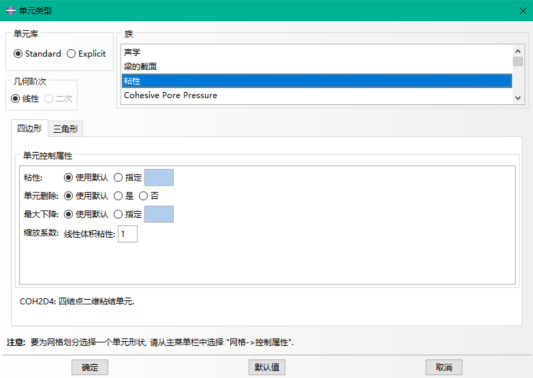Click the Abaqus icon in title bar
Viewport: 533px width, 378px height.
pos(11,11)
